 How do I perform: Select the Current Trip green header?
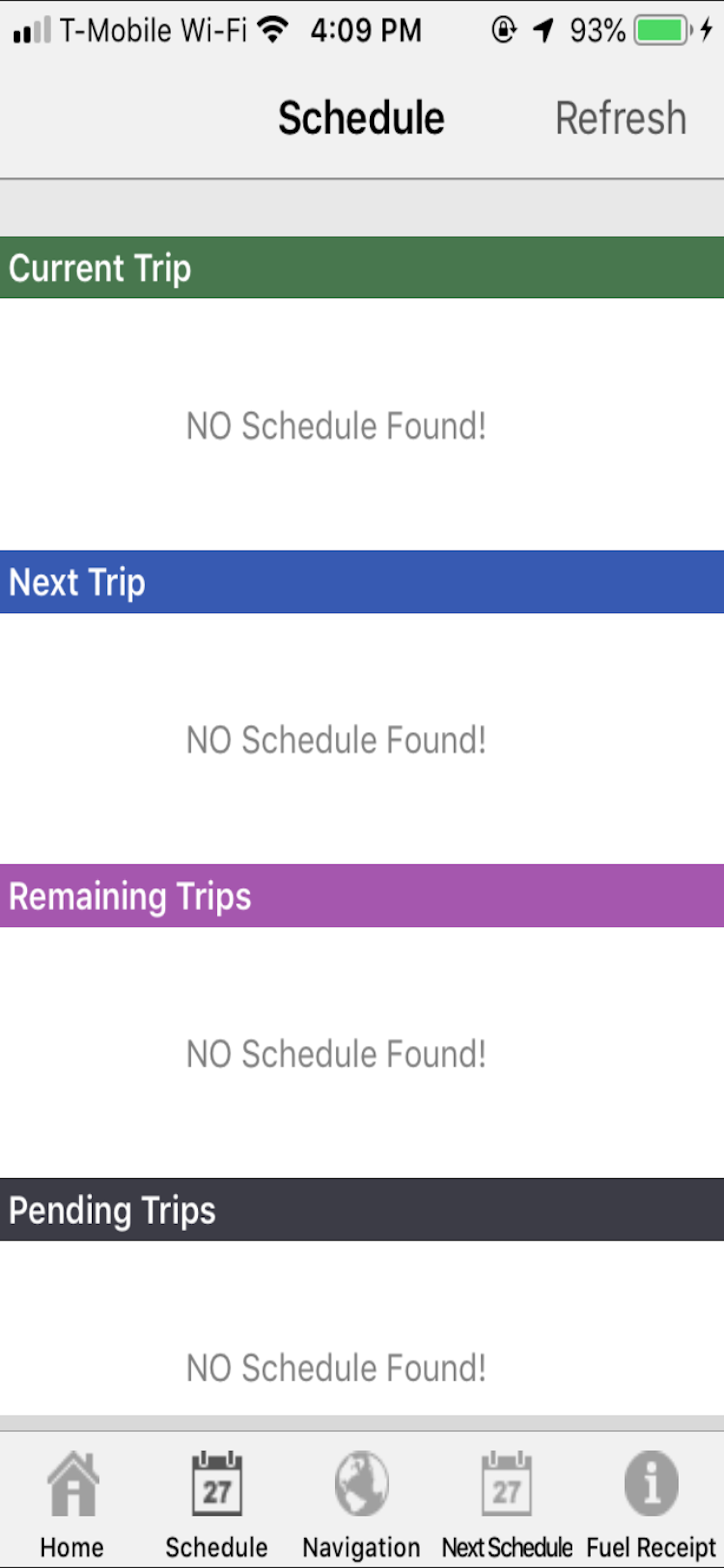(362, 268)
